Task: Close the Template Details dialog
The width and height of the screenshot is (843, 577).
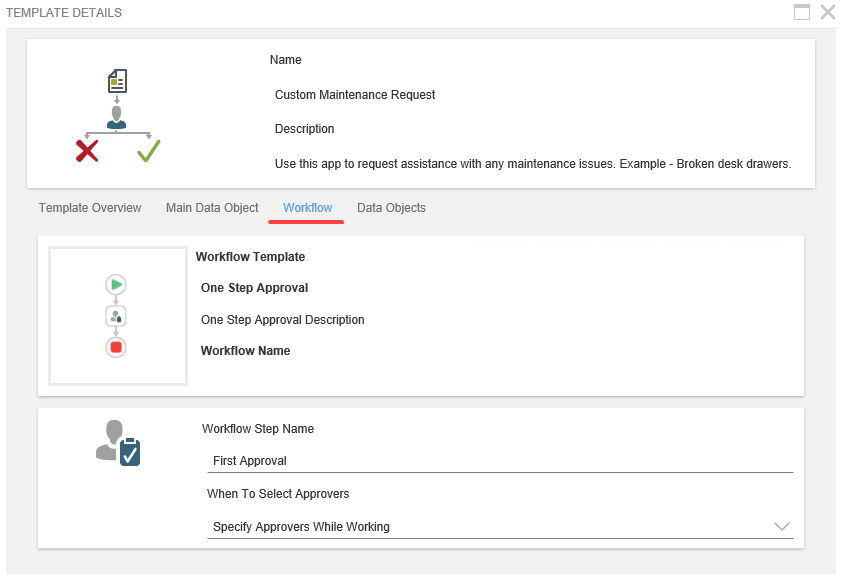Action: [x=827, y=12]
